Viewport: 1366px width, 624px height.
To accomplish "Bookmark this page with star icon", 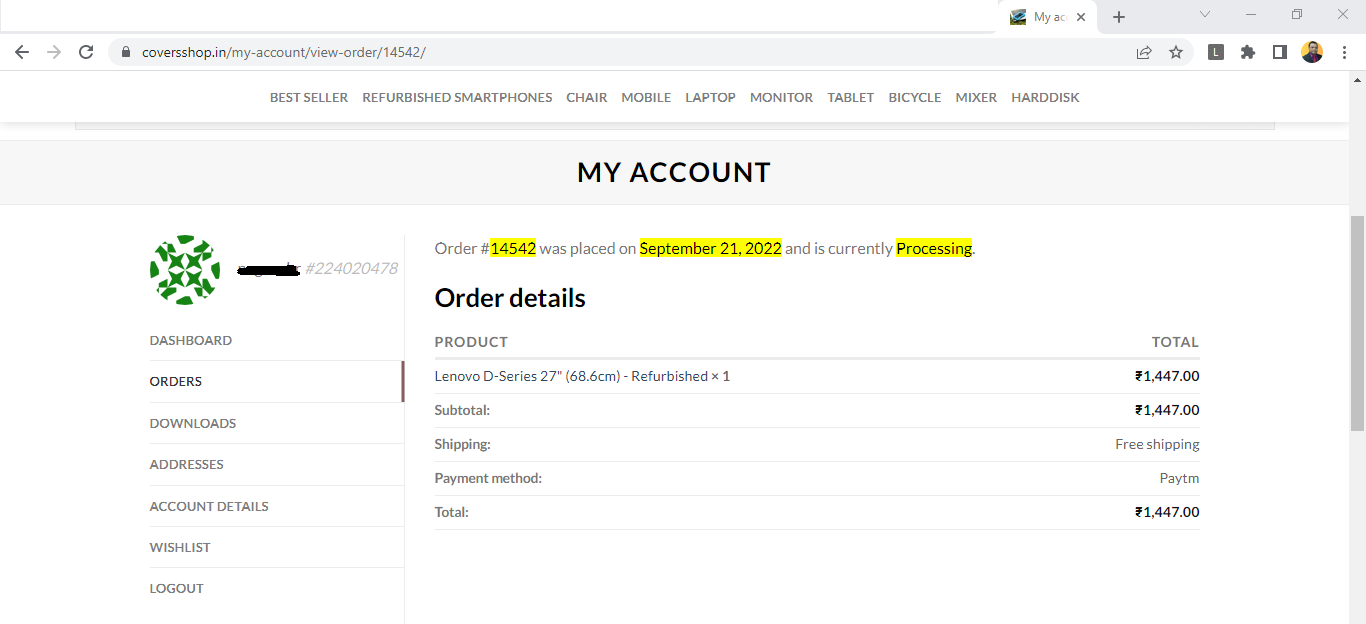I will tap(1176, 52).
